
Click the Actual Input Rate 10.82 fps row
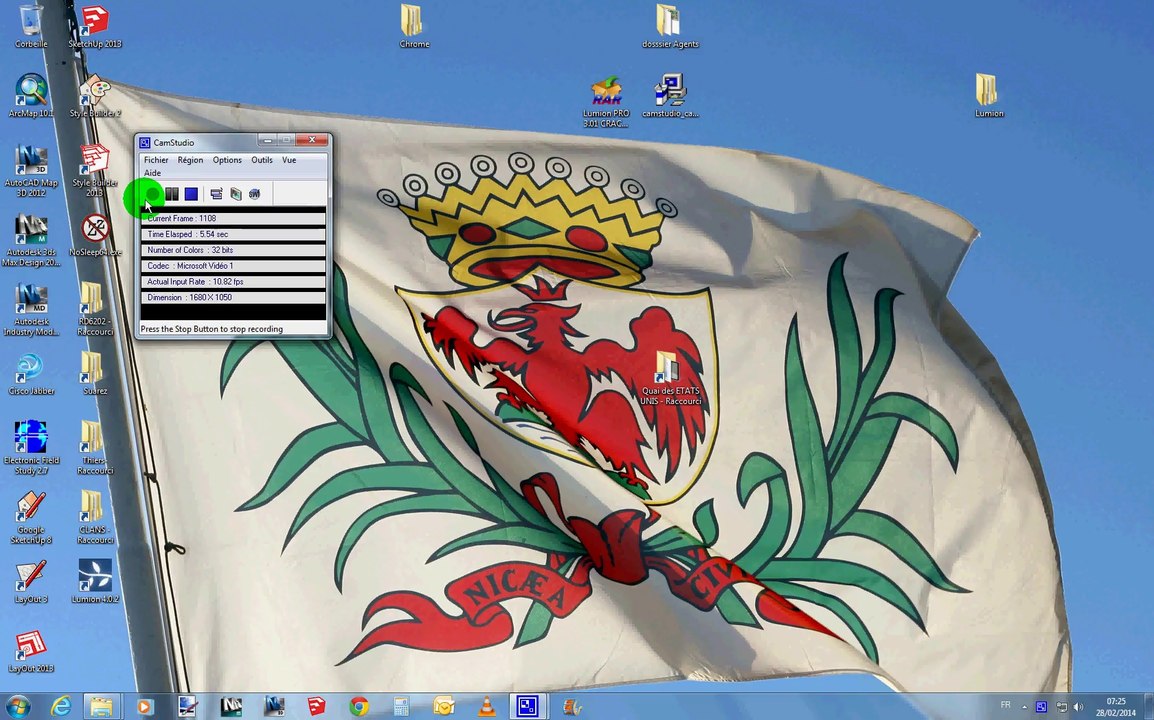click(233, 282)
